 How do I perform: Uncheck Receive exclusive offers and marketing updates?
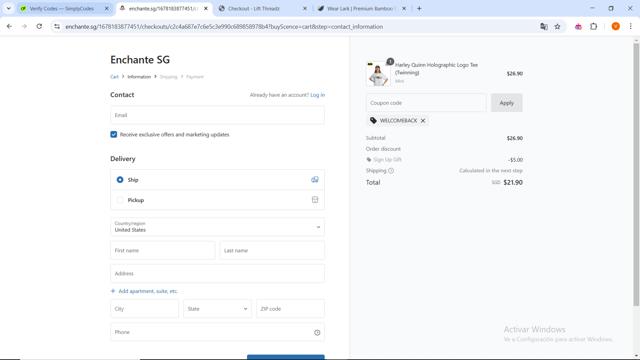point(113,134)
